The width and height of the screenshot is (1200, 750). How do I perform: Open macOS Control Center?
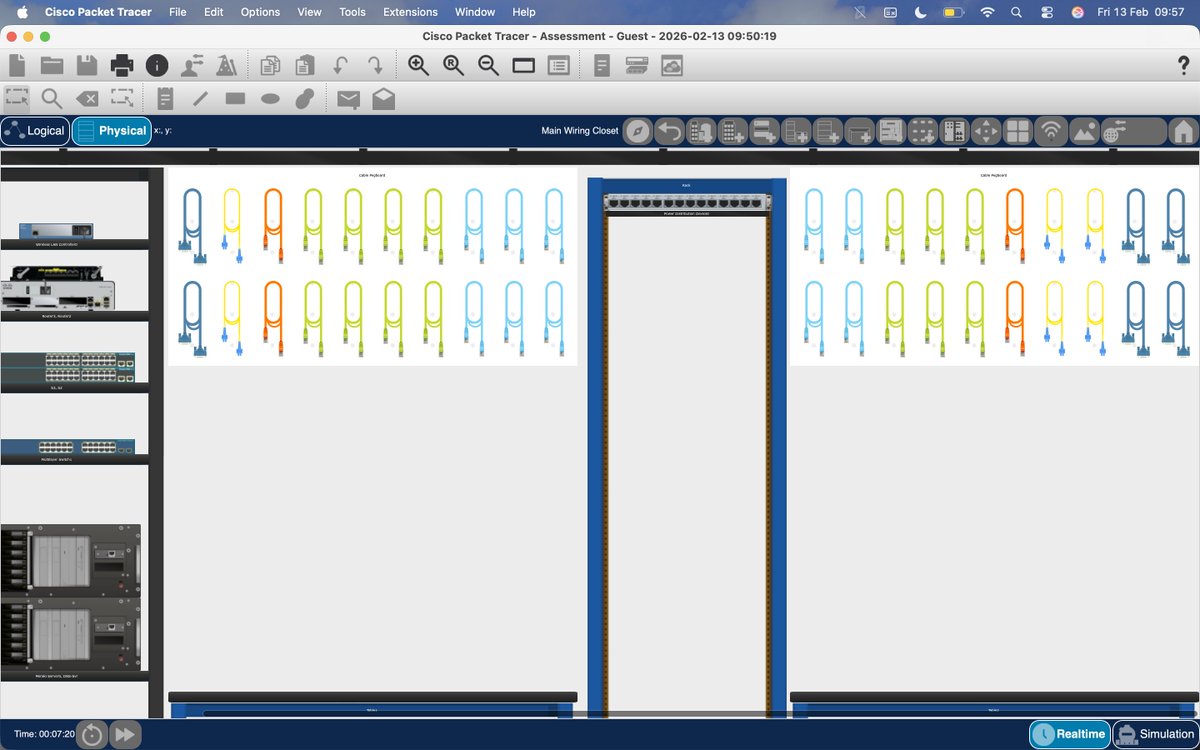[x=1047, y=12]
